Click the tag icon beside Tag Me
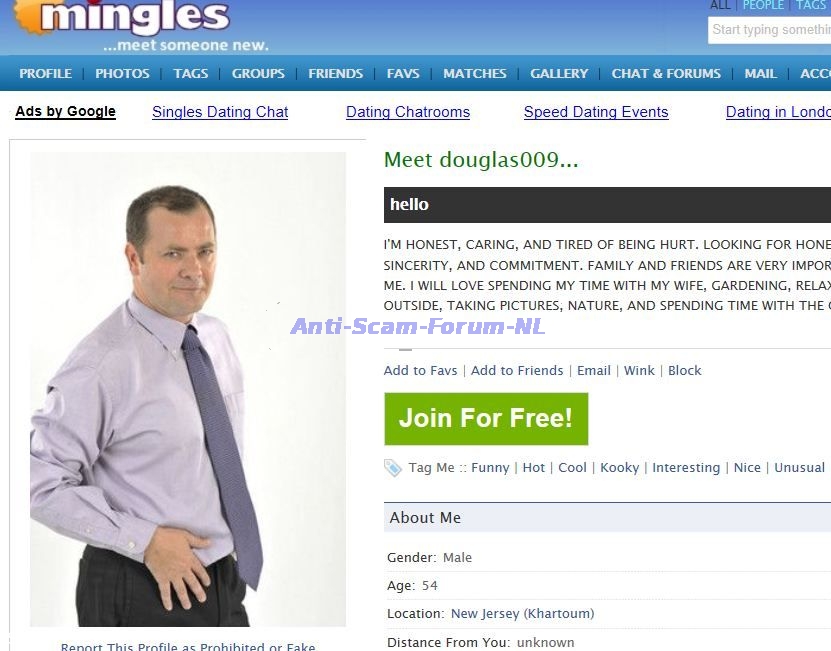The image size is (831, 651). [x=393, y=468]
